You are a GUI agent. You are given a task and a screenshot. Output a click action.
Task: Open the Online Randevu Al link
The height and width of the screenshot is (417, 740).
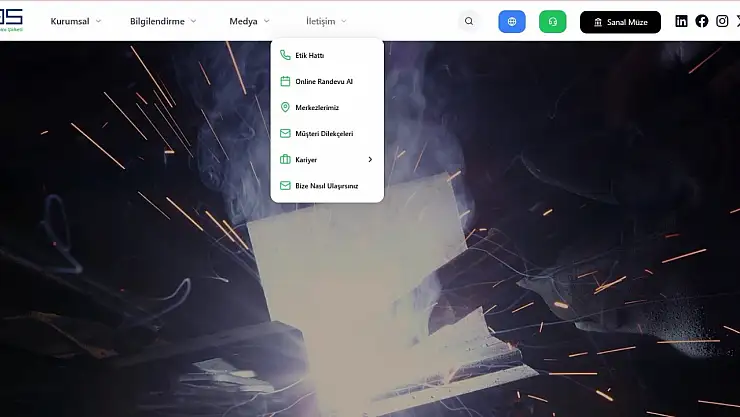(324, 82)
